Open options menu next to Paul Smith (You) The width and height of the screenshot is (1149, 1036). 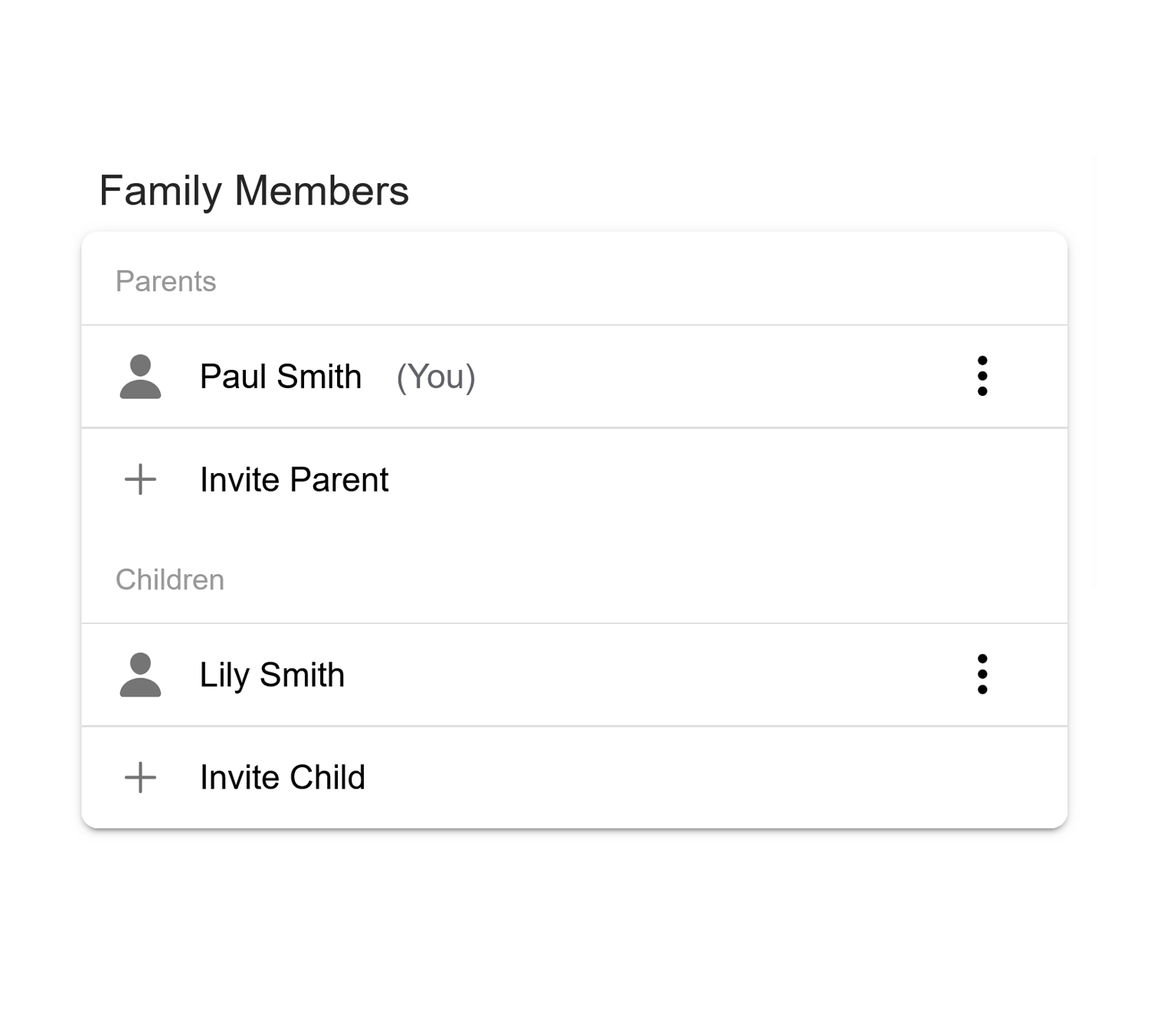983,376
